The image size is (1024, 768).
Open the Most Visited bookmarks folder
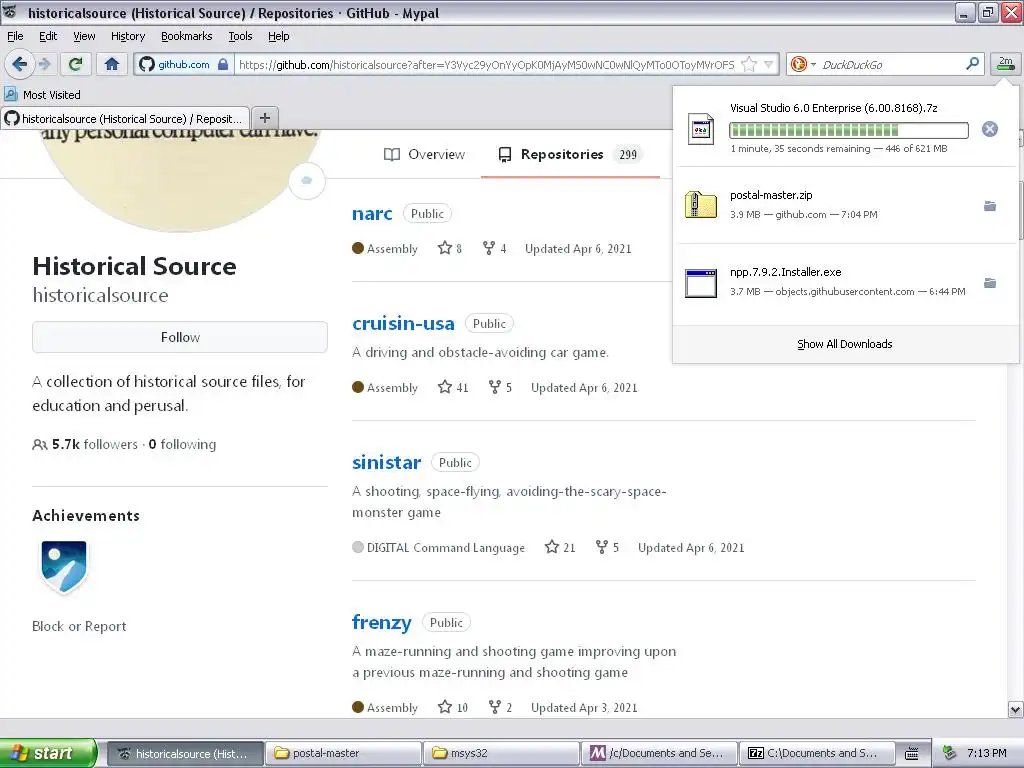point(43,95)
